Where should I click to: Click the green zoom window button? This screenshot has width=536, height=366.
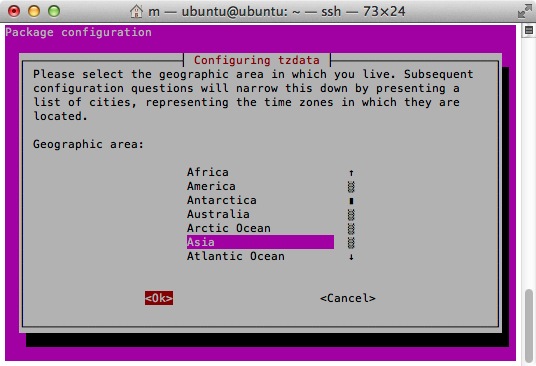(54, 11)
